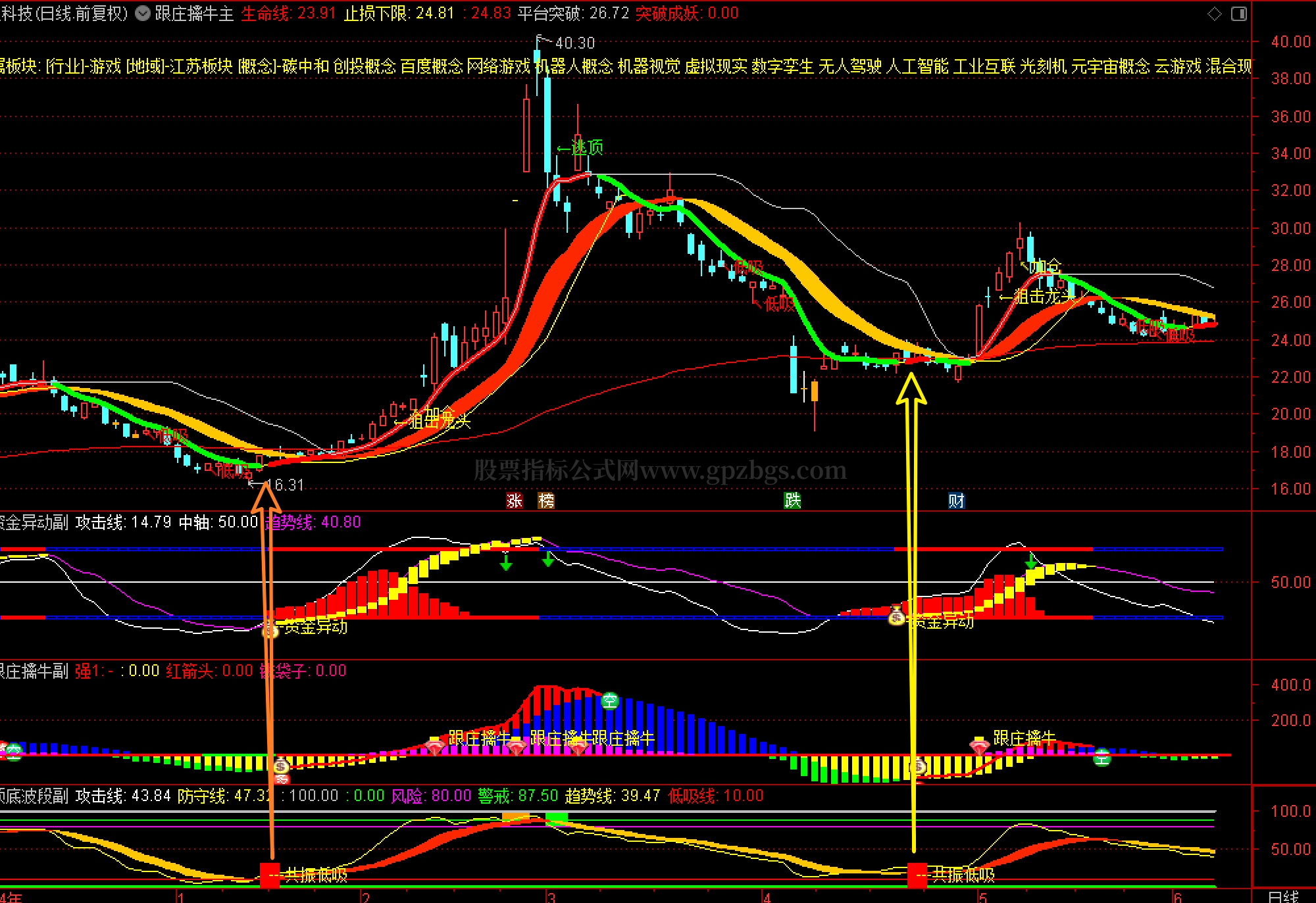This screenshot has width=1316, height=903.
Task: Toggle the side panel icon at top right
Action: (x=1239, y=14)
